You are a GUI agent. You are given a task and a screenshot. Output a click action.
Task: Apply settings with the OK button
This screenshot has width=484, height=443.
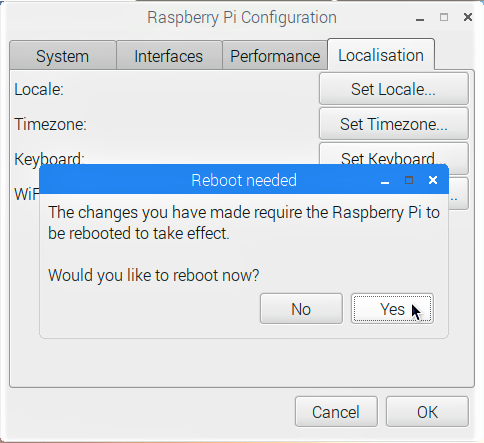click(427, 412)
